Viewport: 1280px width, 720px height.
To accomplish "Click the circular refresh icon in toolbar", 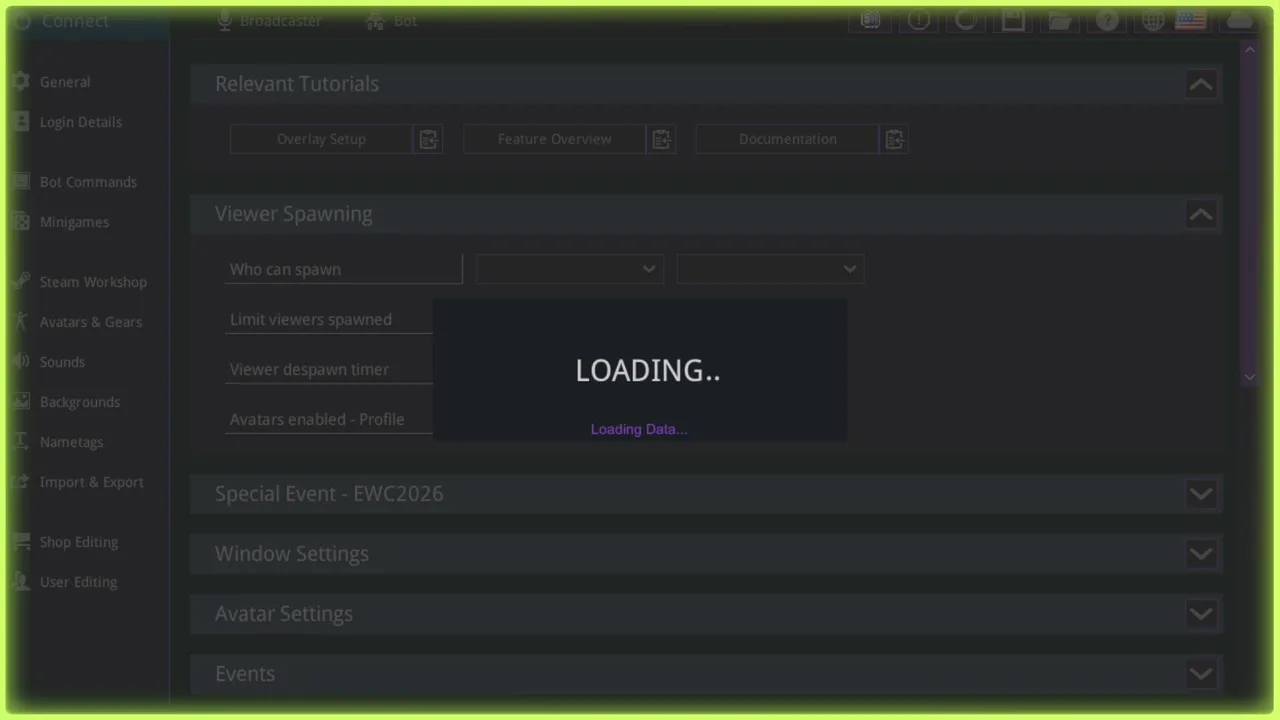I will (966, 20).
